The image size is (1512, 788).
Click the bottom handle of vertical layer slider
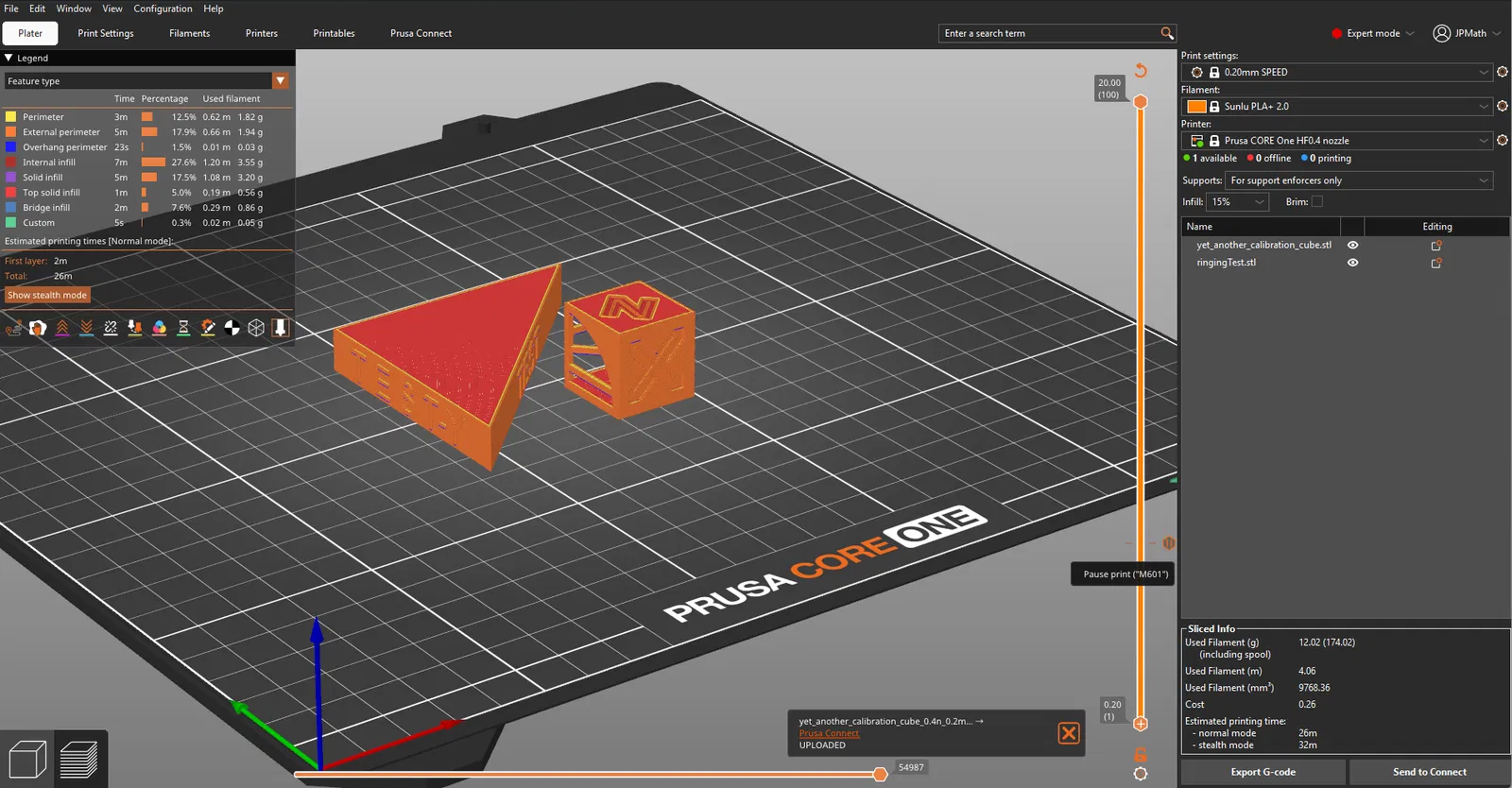pyautogui.click(x=1141, y=724)
